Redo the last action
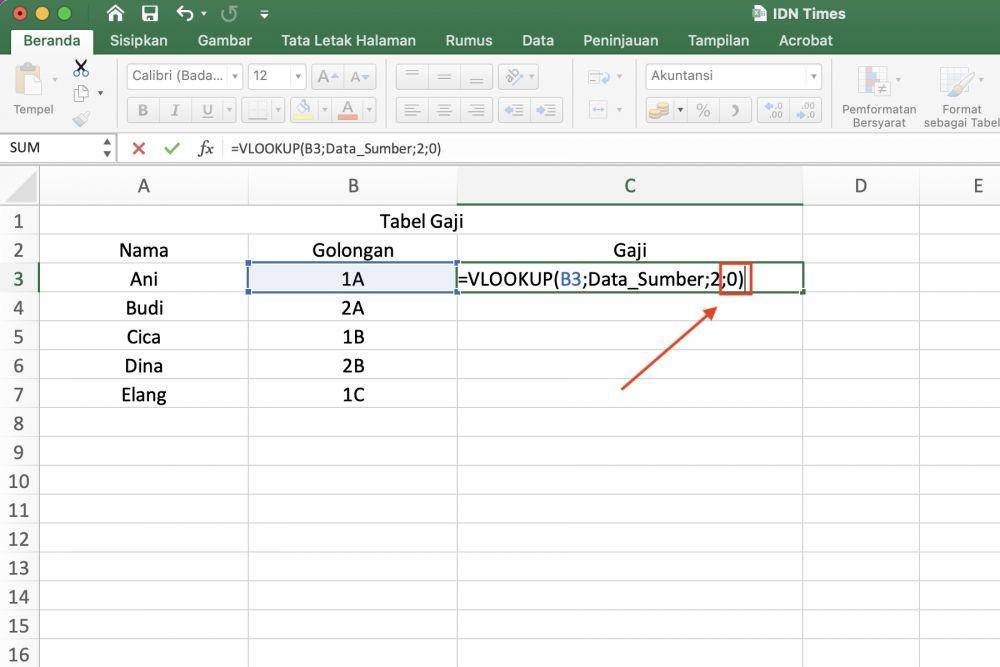This screenshot has height=667, width=1000. click(x=230, y=13)
